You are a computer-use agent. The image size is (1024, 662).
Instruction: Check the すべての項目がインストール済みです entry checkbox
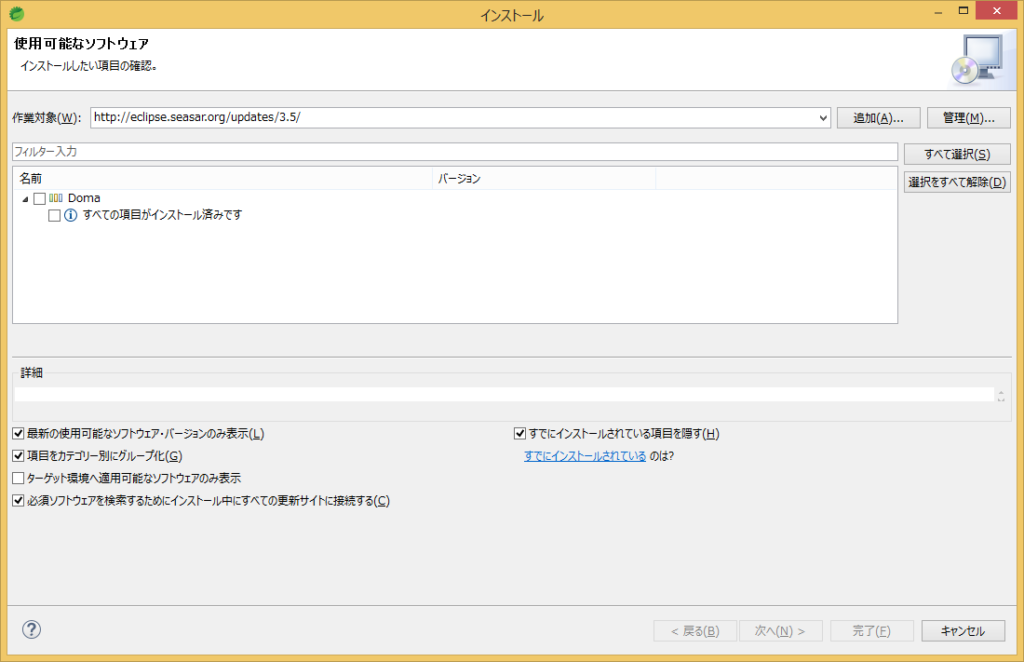pyautogui.click(x=55, y=215)
